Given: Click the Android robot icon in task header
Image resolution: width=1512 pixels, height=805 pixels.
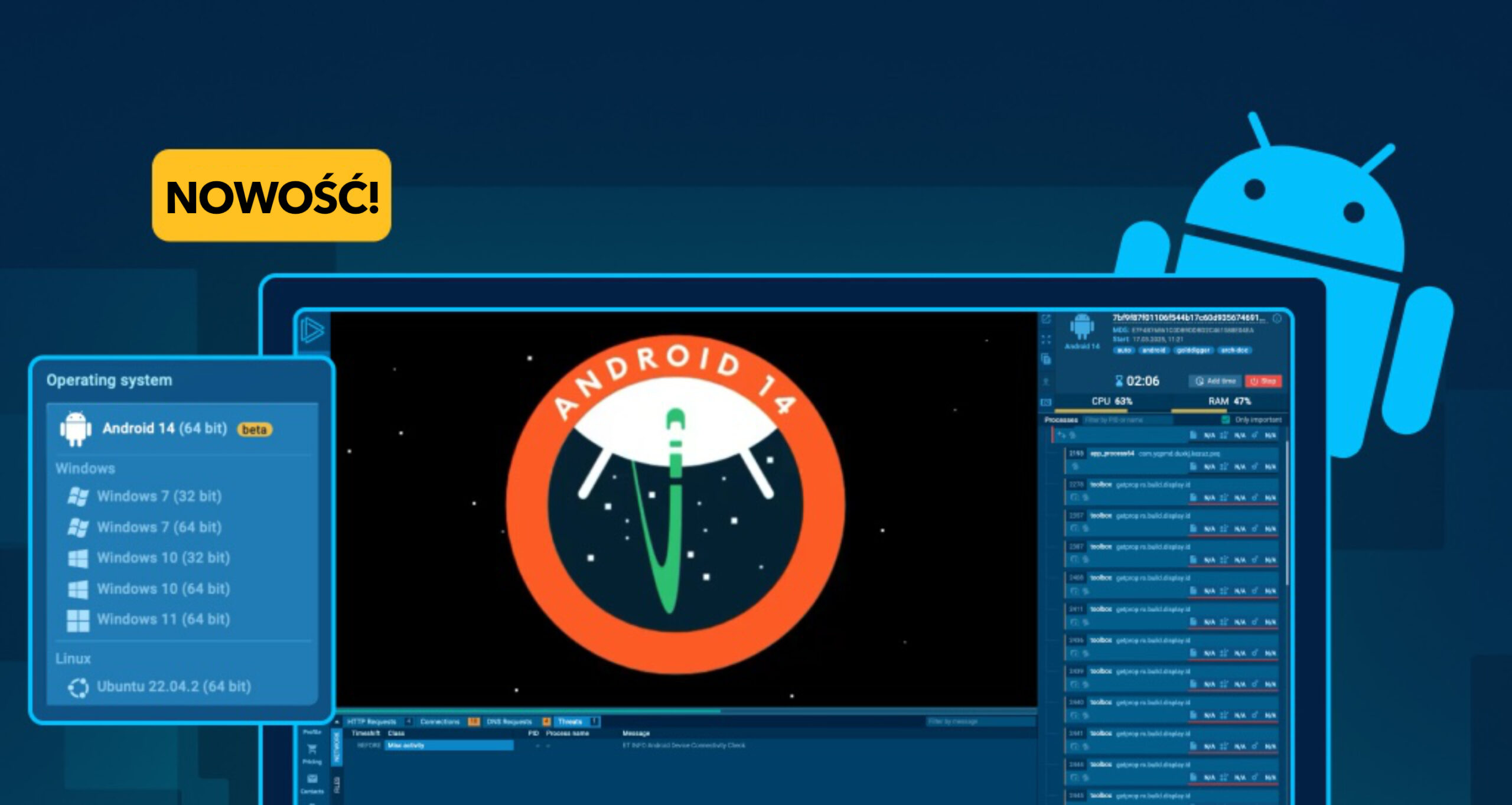Looking at the screenshot, I should (x=1082, y=326).
